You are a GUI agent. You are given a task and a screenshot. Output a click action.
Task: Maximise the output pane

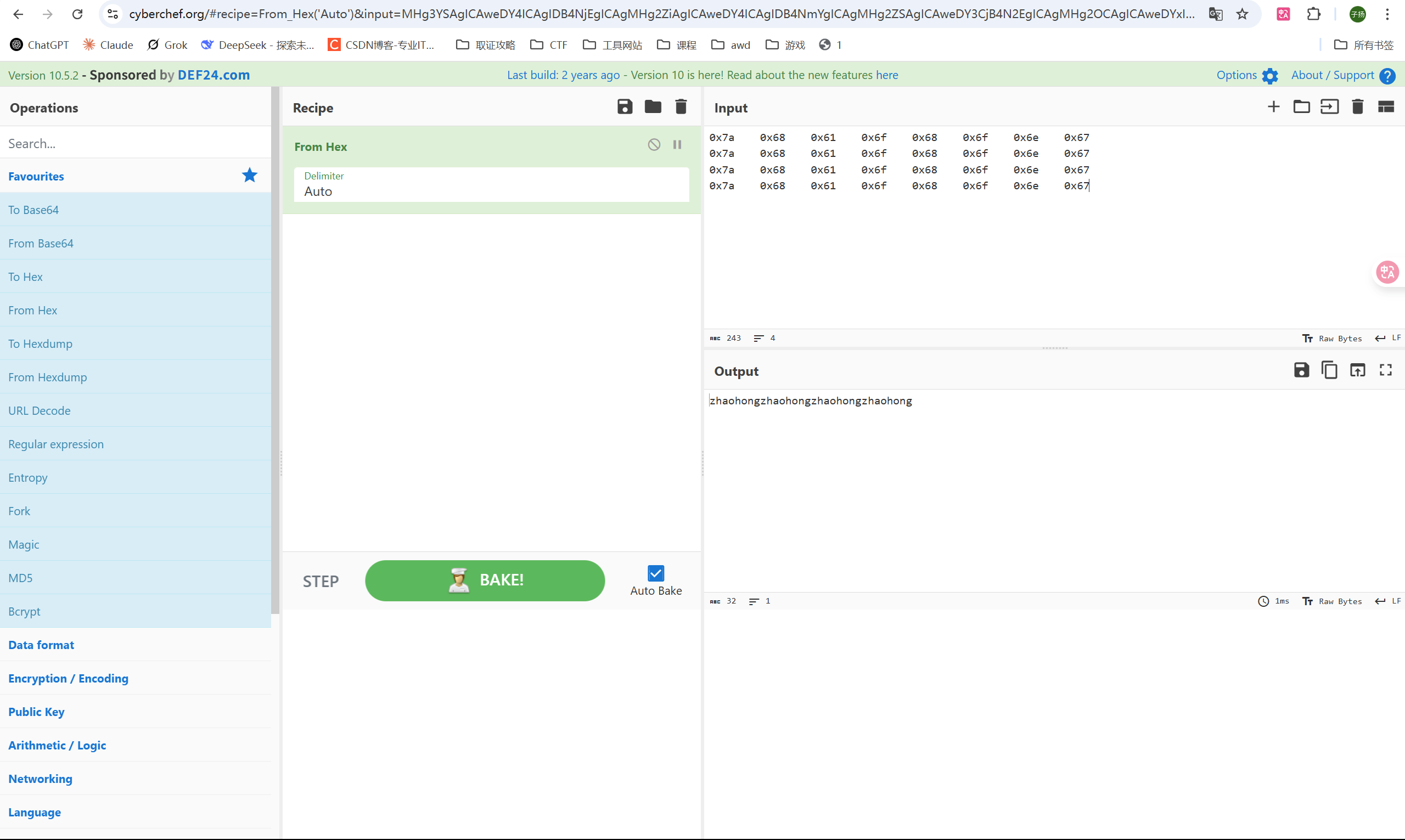click(1386, 370)
